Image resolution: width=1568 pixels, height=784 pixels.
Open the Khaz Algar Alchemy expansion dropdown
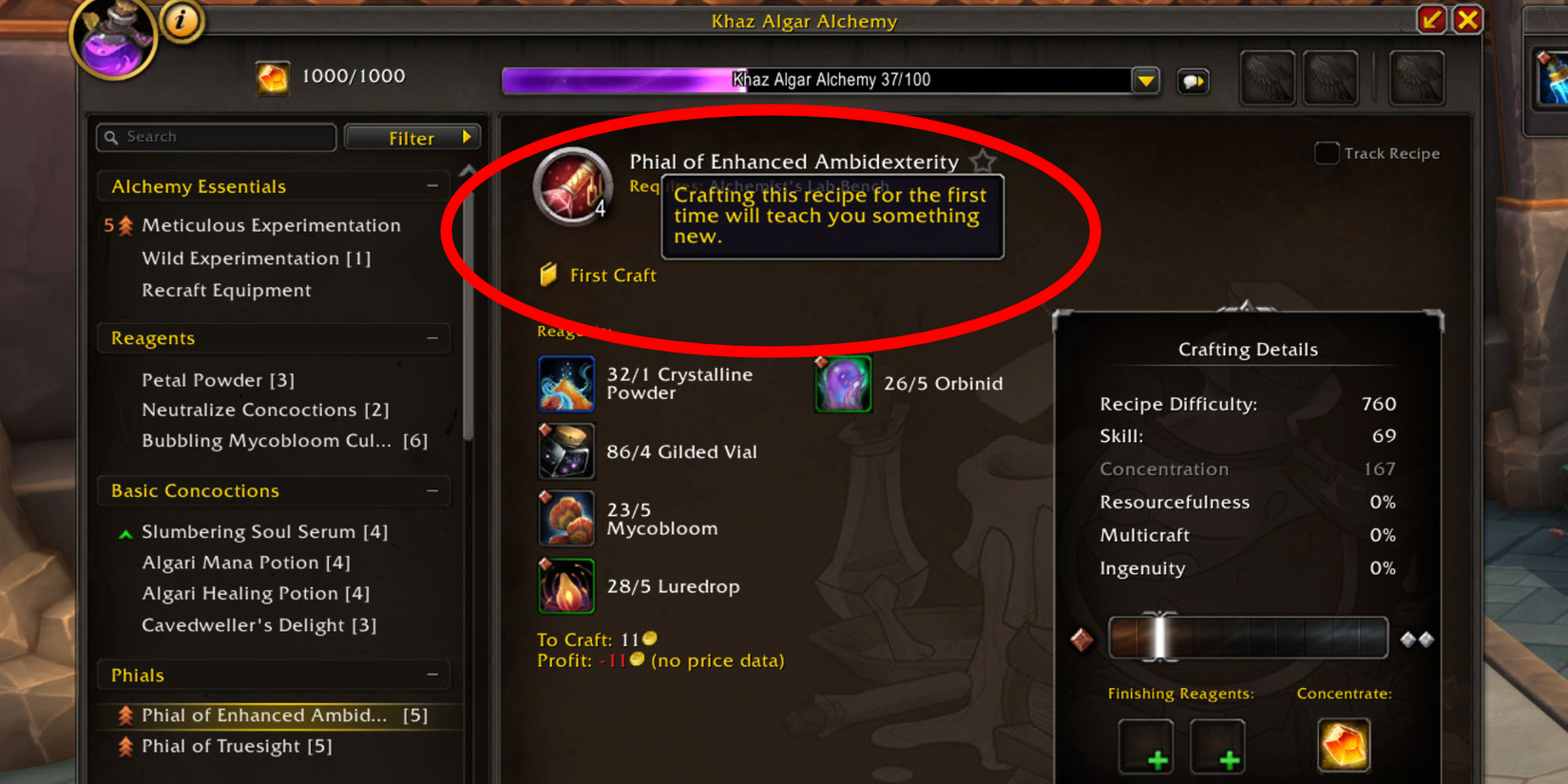click(x=1145, y=81)
